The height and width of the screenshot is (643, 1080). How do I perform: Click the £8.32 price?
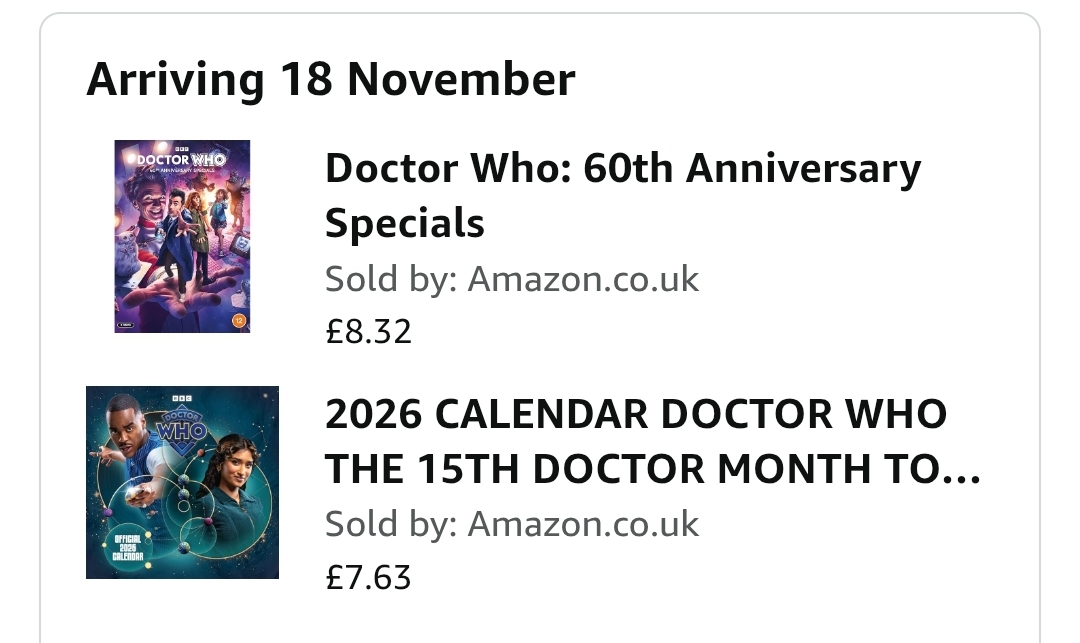368,331
